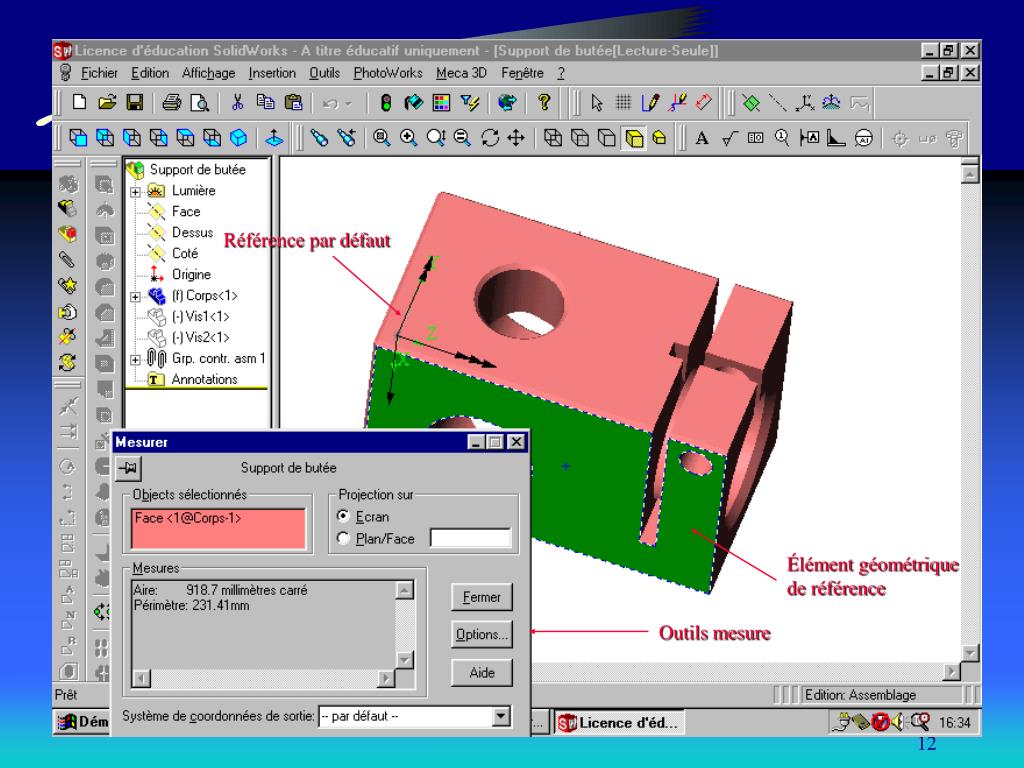
Task: Toggle the pushpin in the Mesurer dialog
Action: [x=129, y=468]
